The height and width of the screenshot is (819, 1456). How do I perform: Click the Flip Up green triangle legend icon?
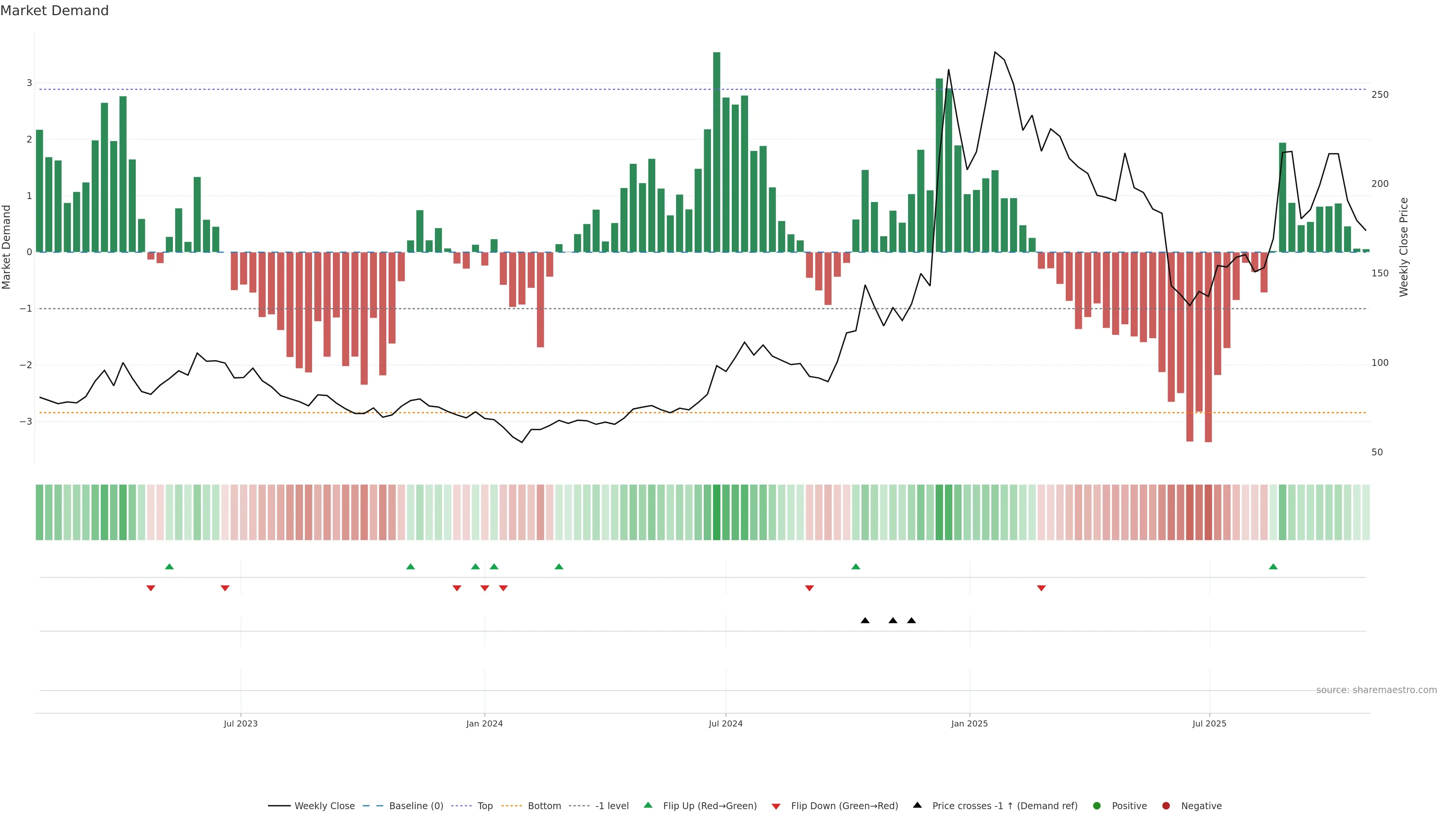pos(648,805)
